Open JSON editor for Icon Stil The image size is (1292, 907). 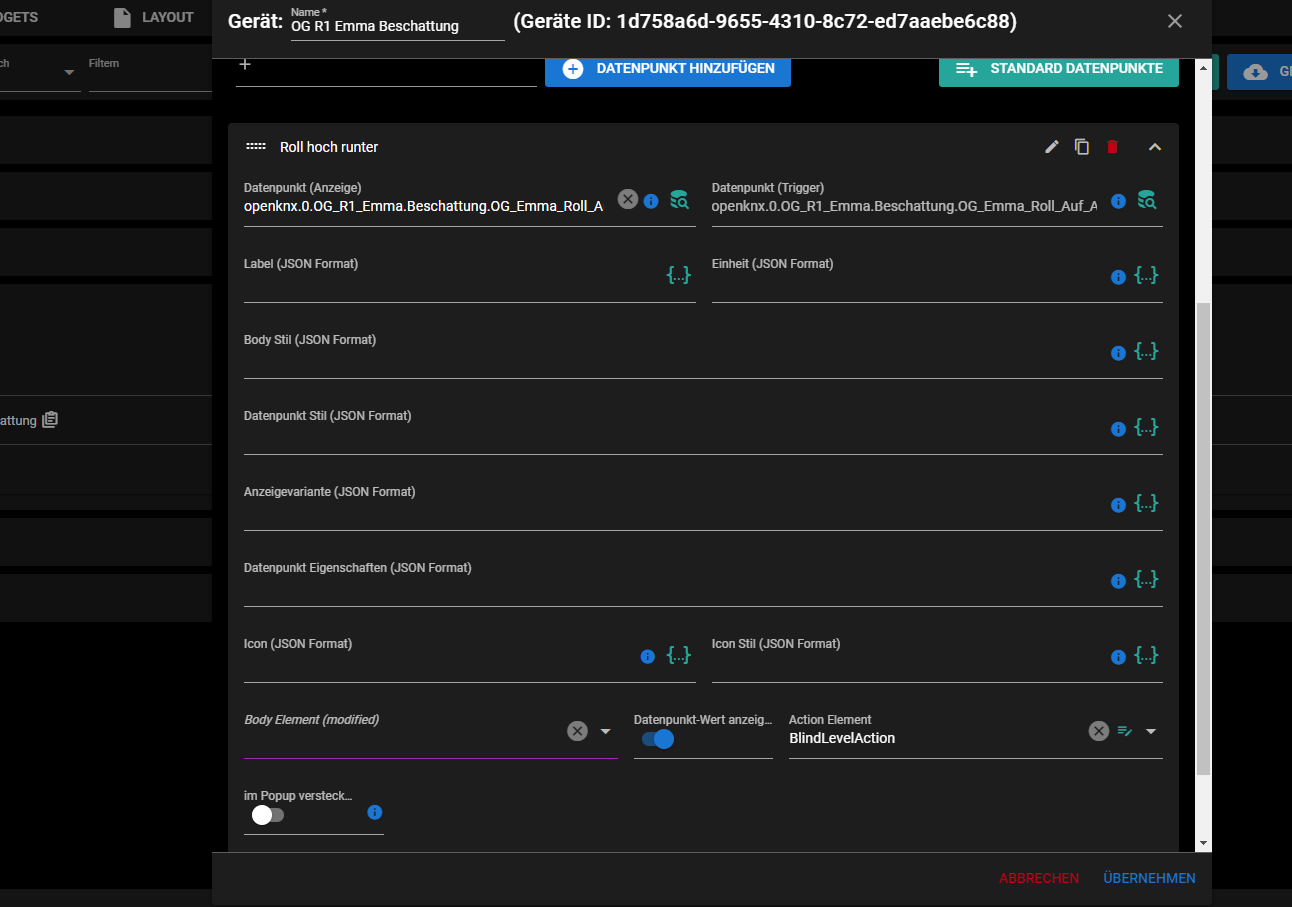pos(1147,655)
